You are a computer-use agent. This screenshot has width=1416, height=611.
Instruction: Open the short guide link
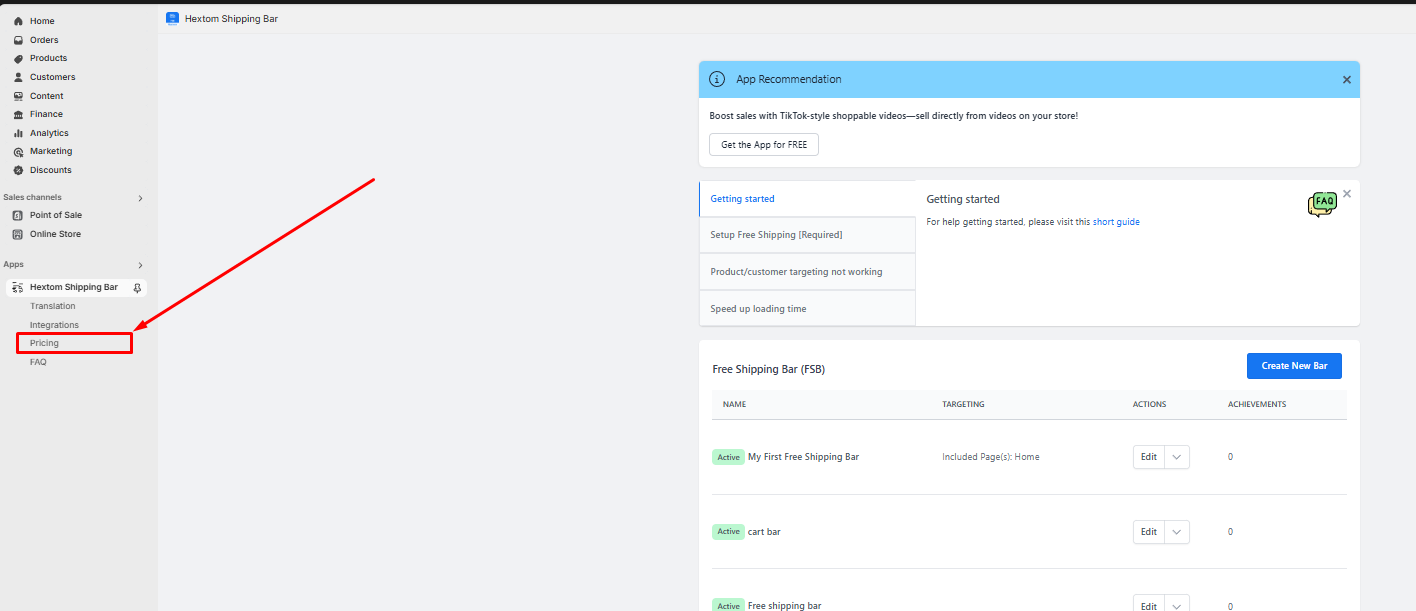pos(1116,222)
